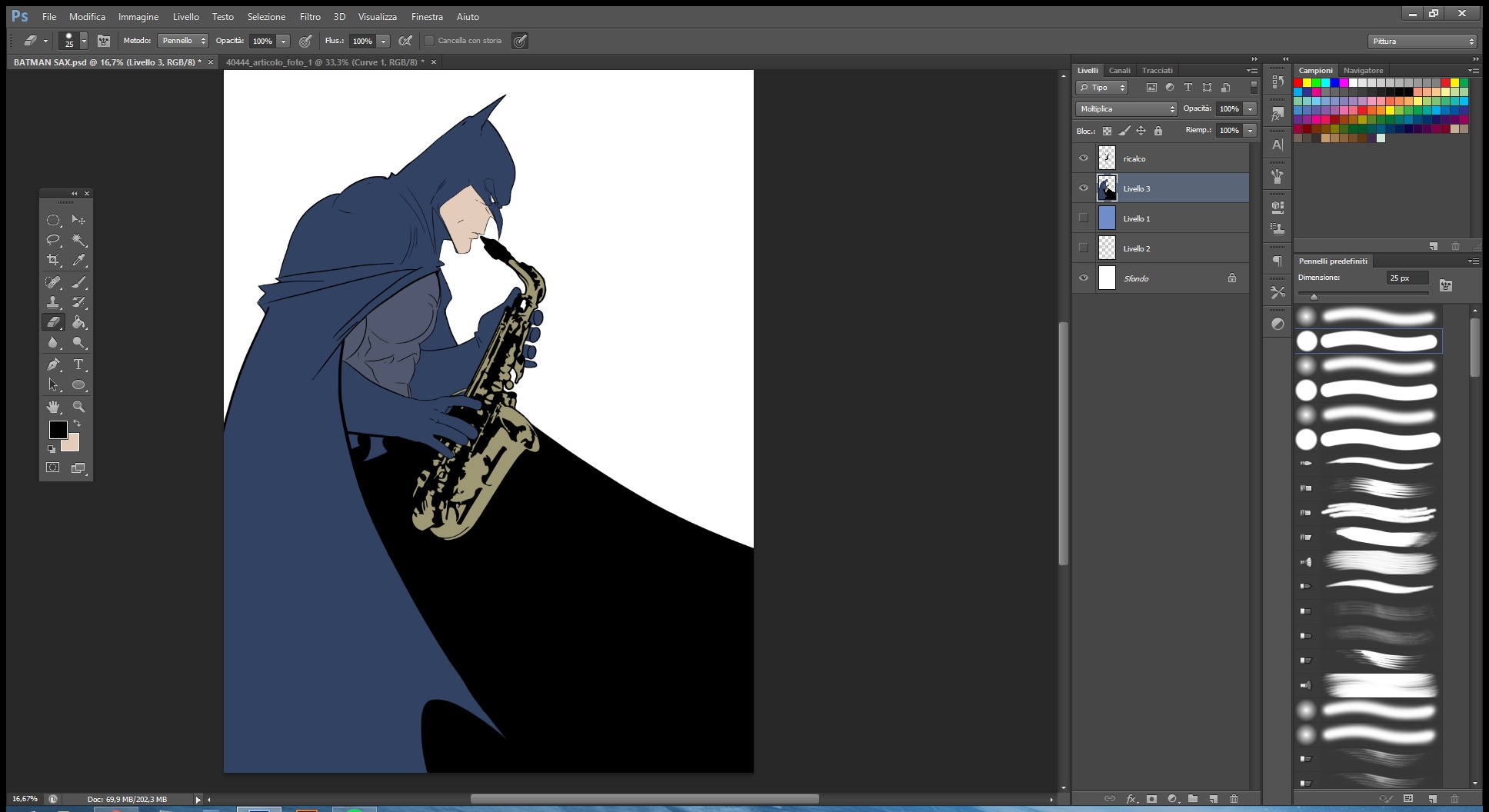Enable the Cancella con storia checkbox
1489x812 pixels.
pos(429,41)
